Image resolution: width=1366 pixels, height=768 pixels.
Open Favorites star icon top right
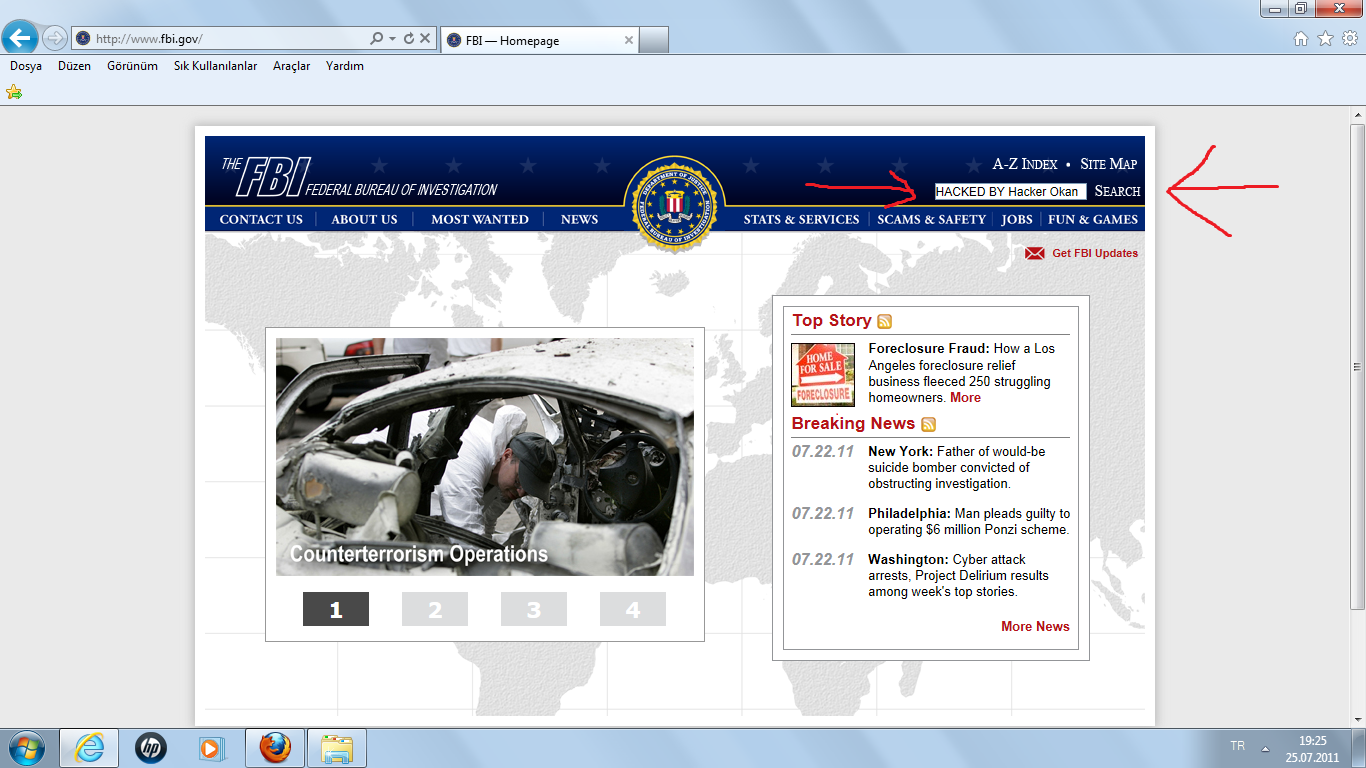[x=1325, y=39]
